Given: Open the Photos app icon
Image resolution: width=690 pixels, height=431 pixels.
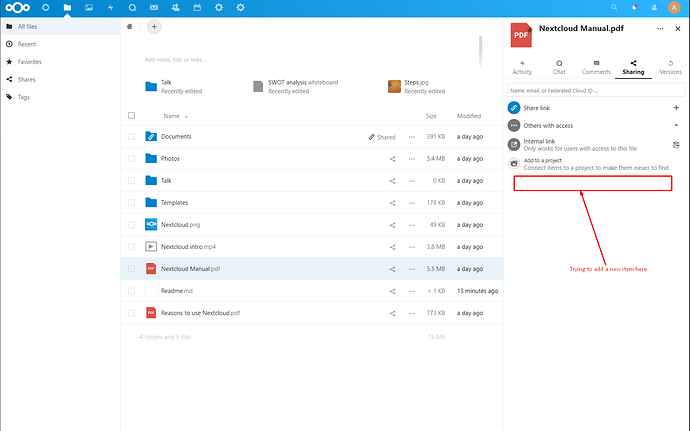Looking at the screenshot, I should pyautogui.click(x=89, y=7).
